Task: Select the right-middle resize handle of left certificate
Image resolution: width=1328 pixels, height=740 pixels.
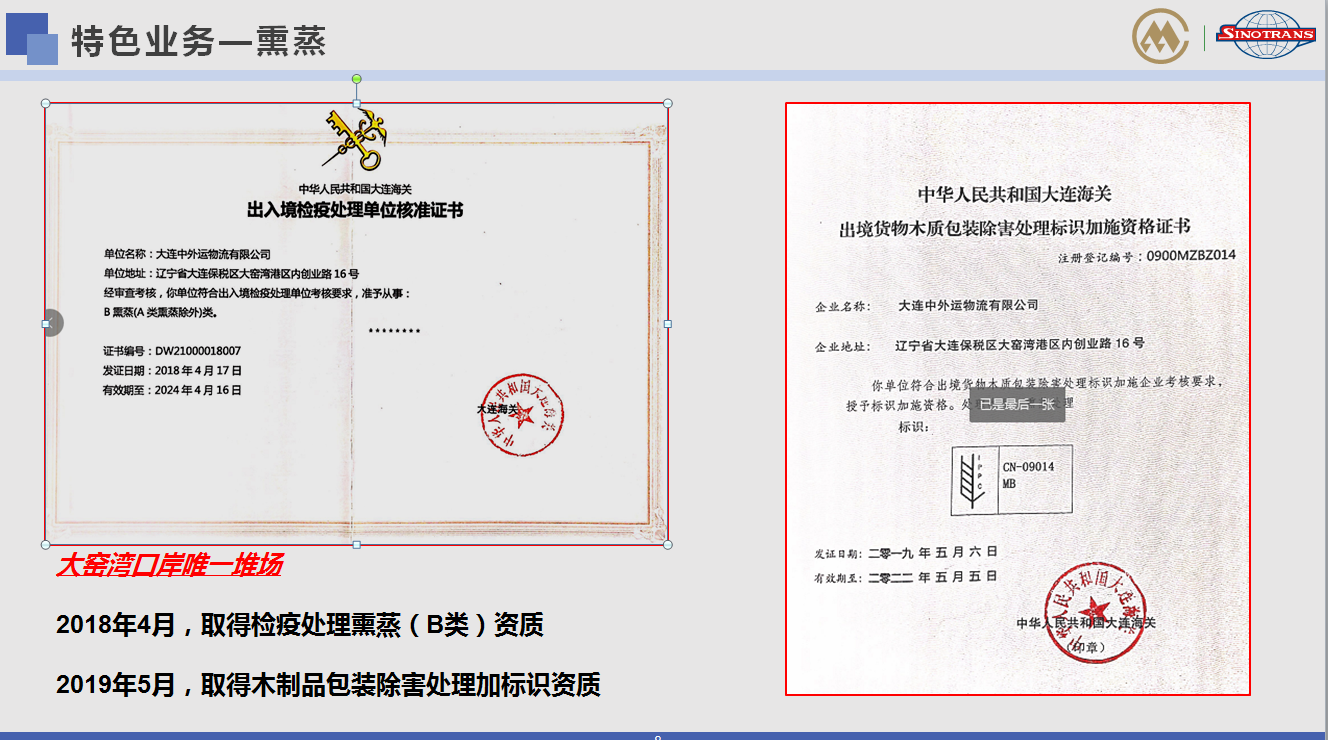Action: 668,323
